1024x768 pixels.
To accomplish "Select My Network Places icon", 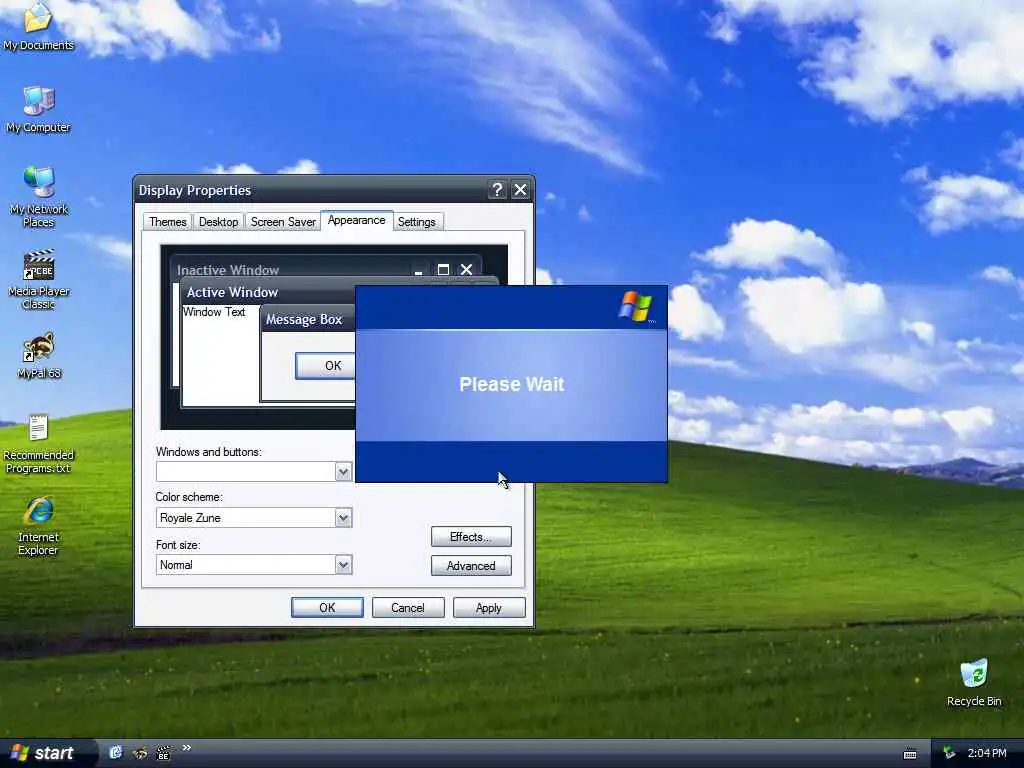I will pyautogui.click(x=39, y=197).
